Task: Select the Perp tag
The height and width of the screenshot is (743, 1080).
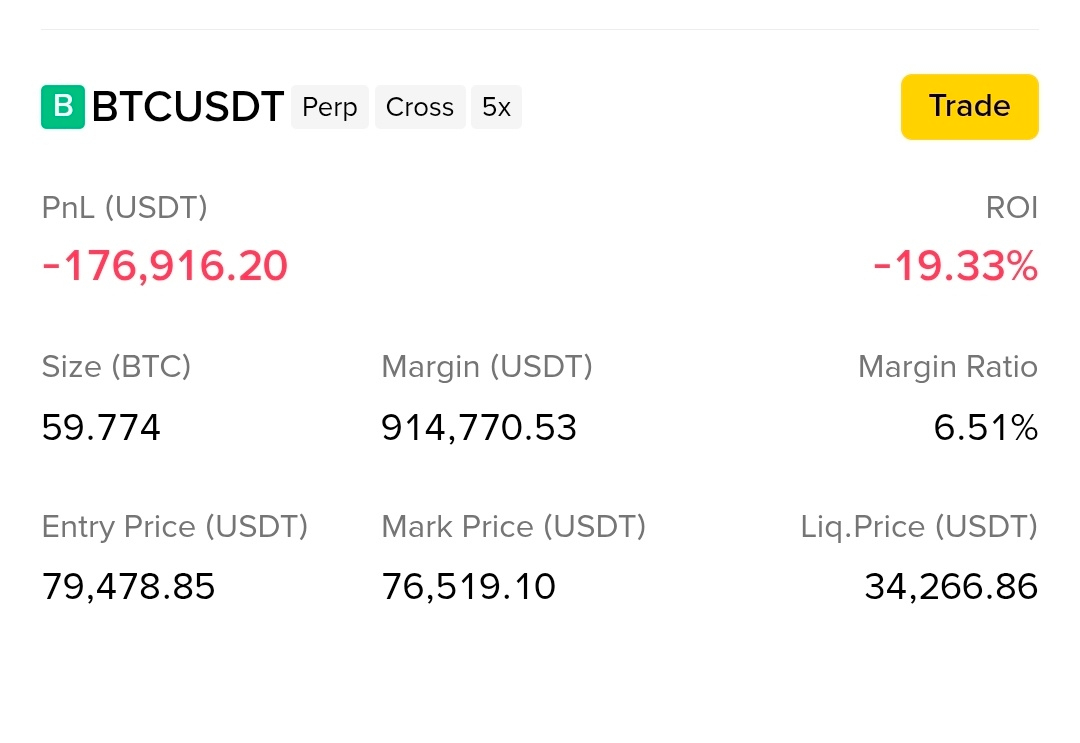Action: click(x=329, y=107)
